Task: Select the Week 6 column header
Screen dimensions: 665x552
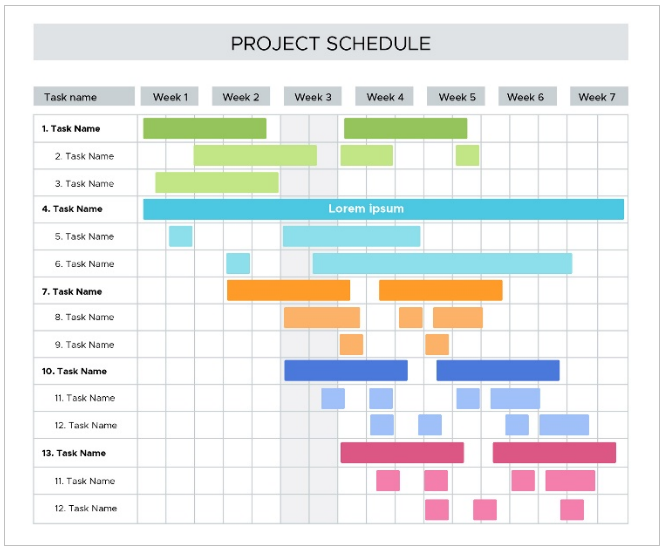Action: coord(527,97)
